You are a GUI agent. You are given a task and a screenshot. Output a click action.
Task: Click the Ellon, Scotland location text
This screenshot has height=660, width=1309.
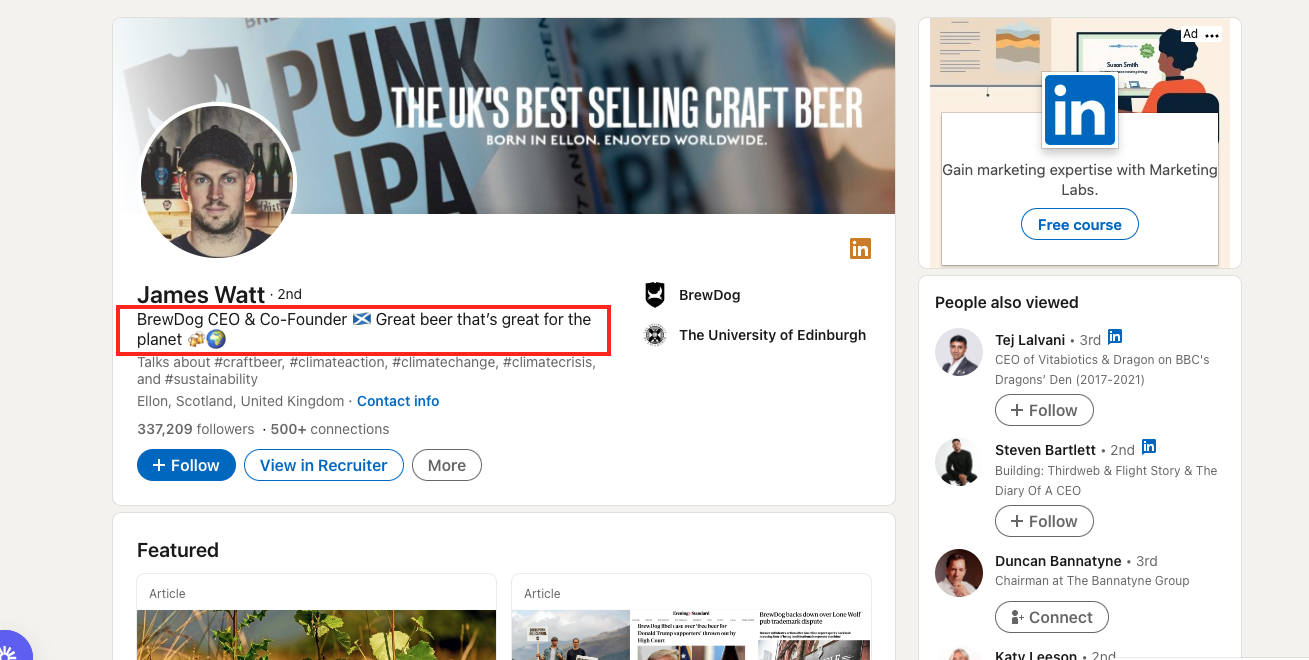click(x=240, y=401)
